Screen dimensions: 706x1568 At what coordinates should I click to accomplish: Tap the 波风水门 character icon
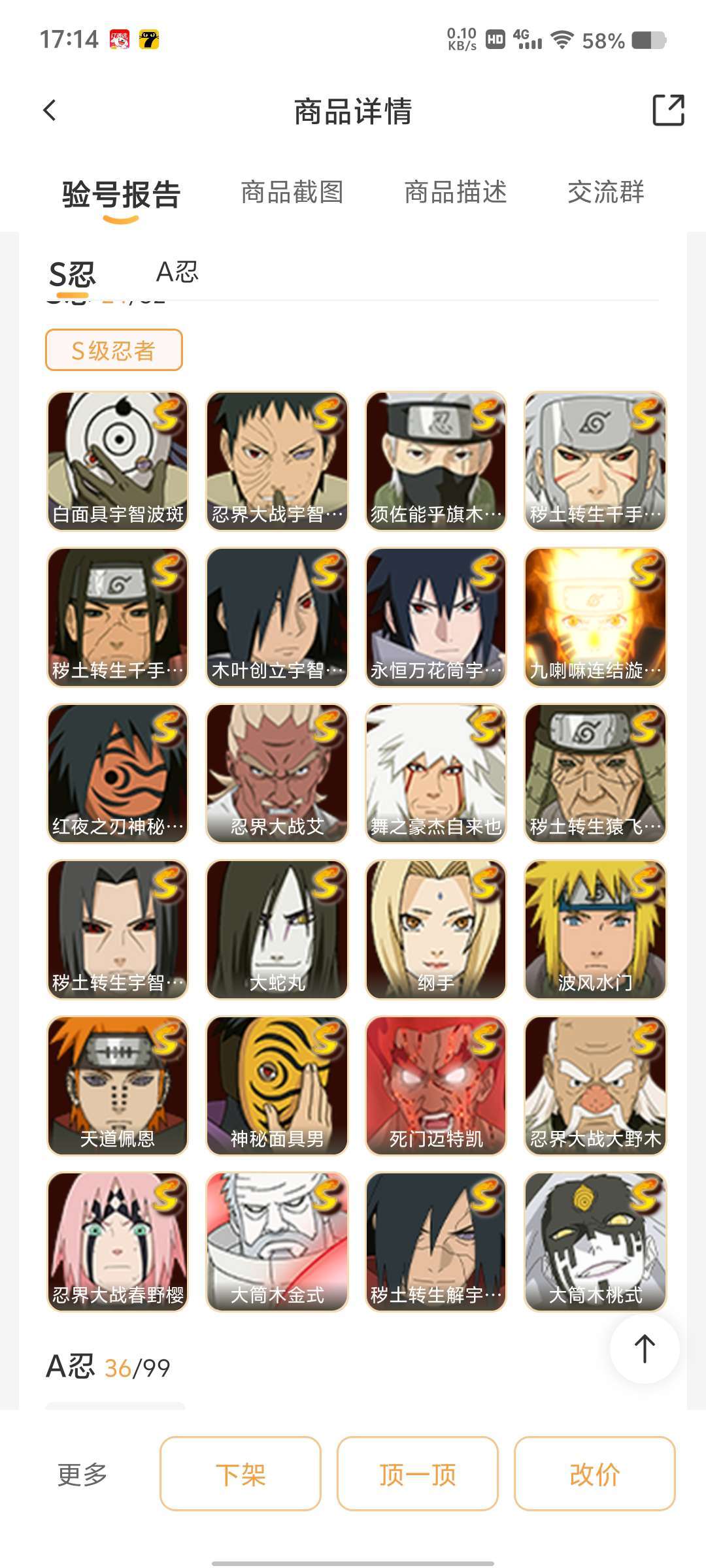click(x=596, y=930)
